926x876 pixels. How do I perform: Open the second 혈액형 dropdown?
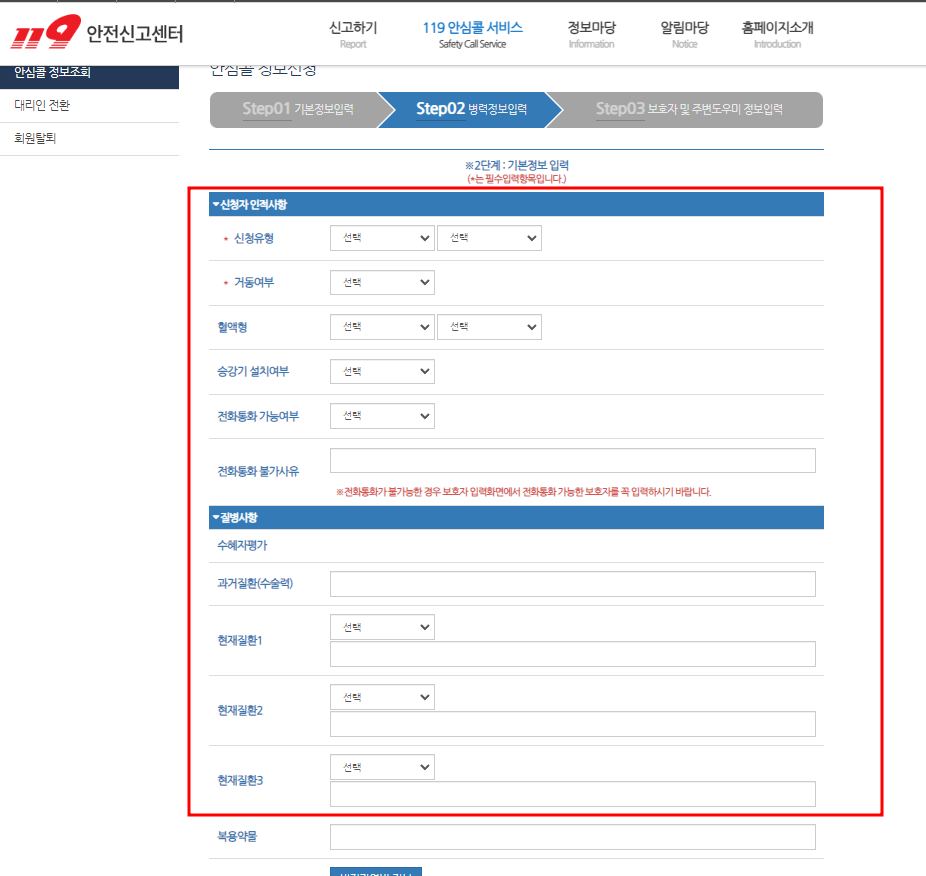[489, 327]
